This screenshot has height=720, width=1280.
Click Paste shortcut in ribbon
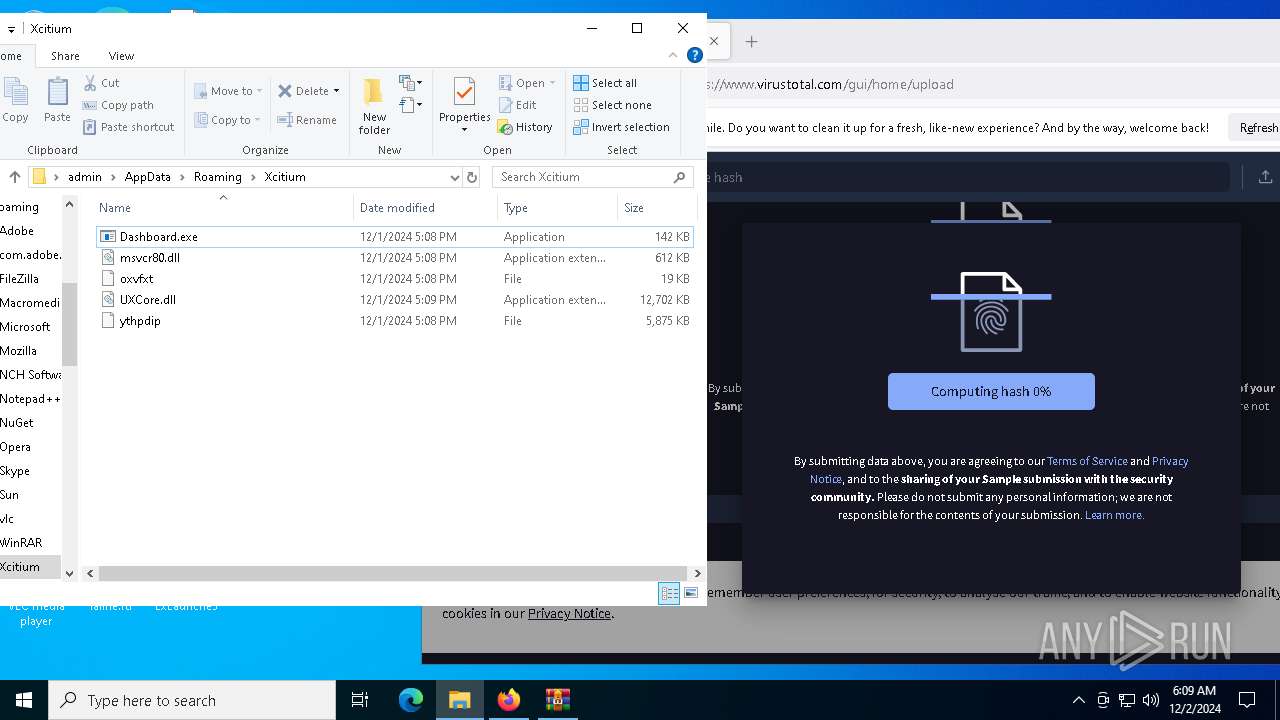[x=129, y=127]
